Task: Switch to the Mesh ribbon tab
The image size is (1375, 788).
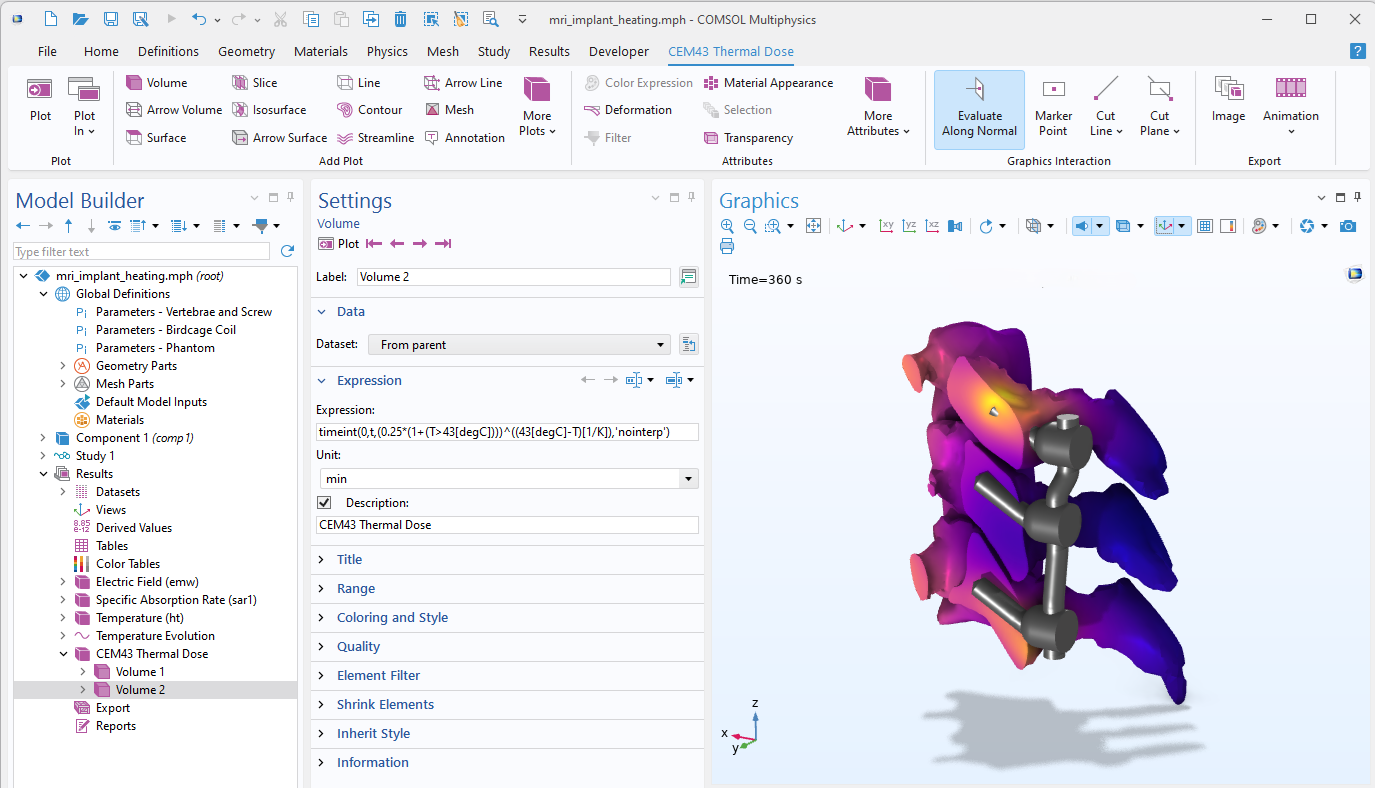Action: coord(443,51)
